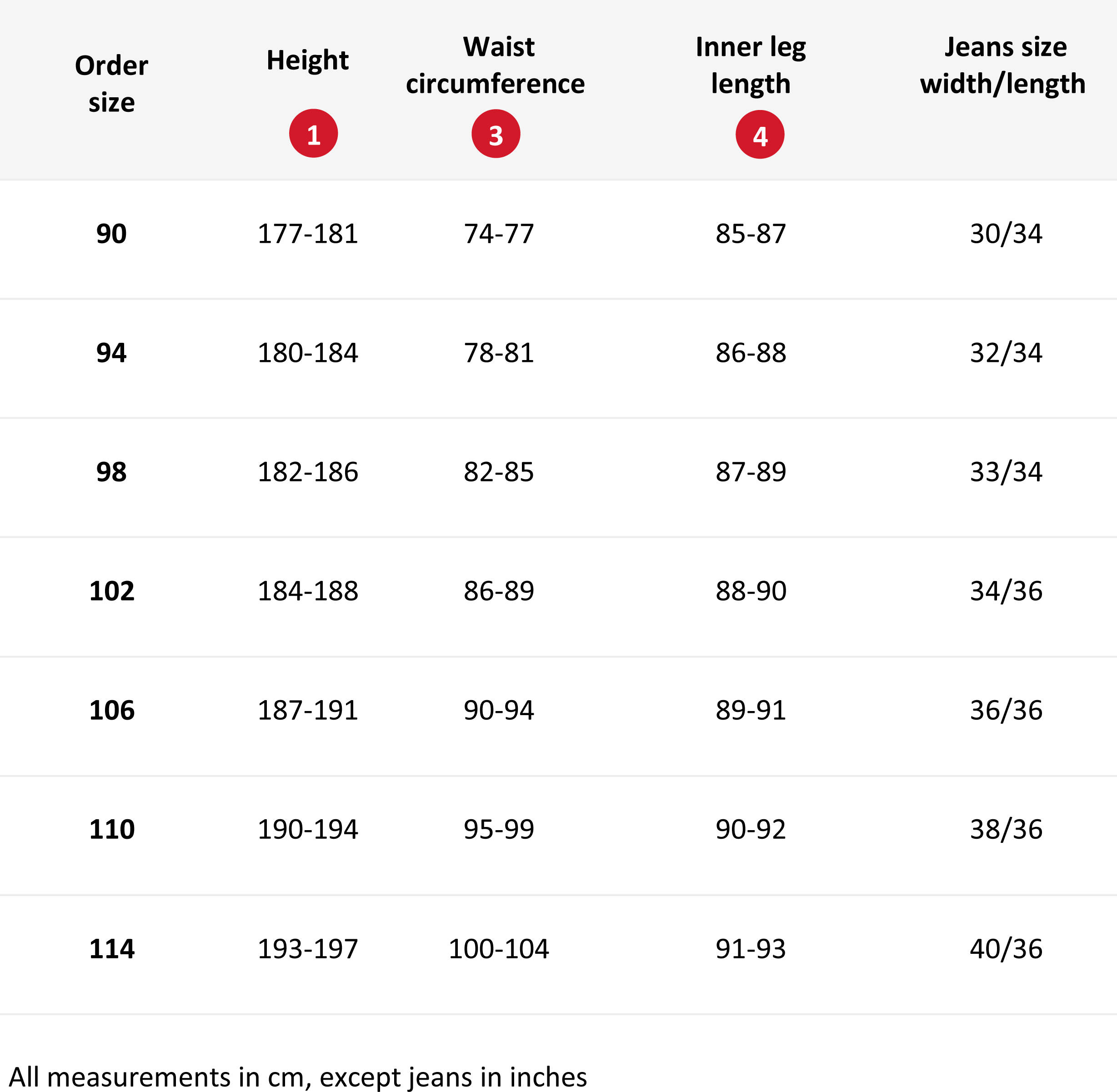Select the Order size column header
The image size is (1117, 1092).
(111, 84)
